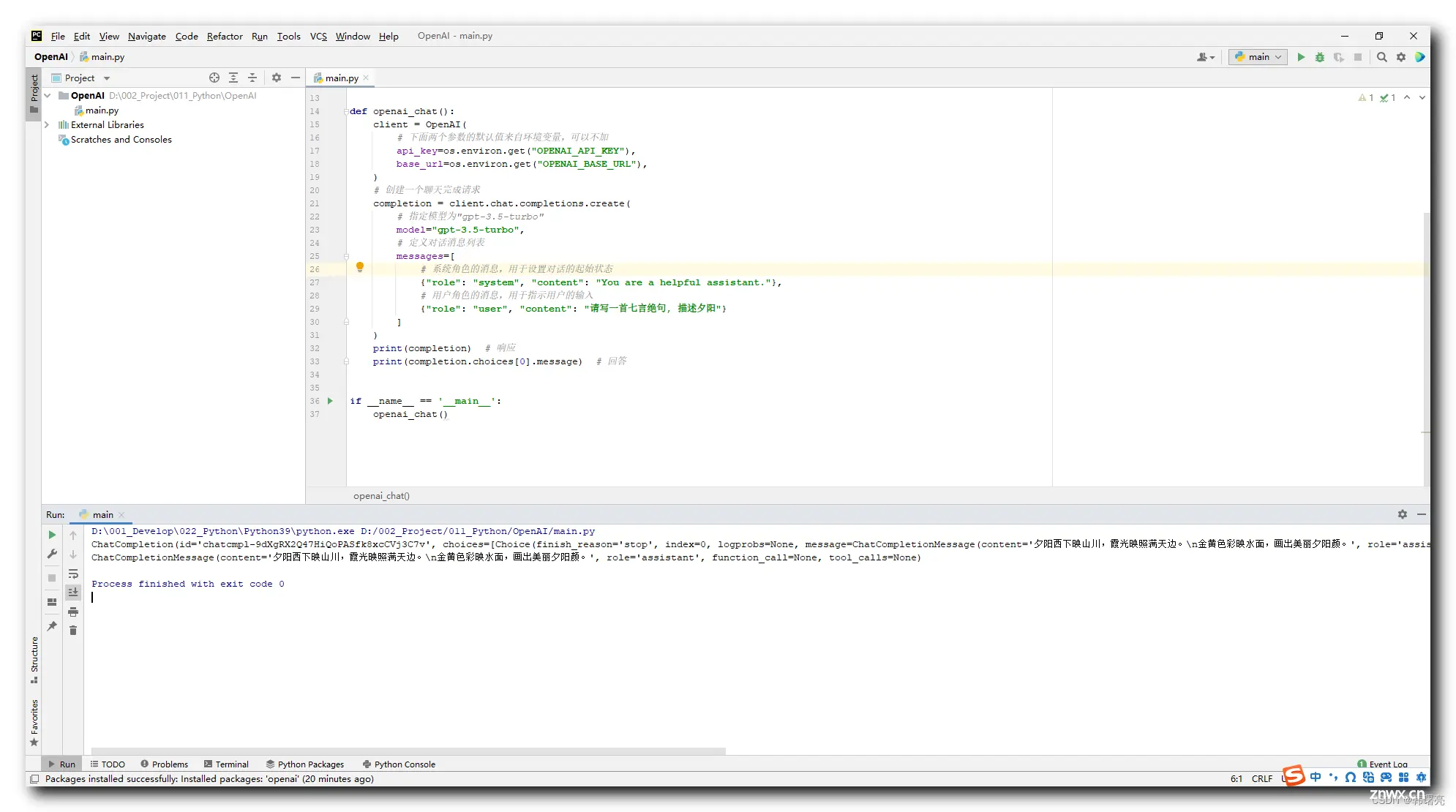Open IDE settings gear in top toolbar

coord(1401,57)
